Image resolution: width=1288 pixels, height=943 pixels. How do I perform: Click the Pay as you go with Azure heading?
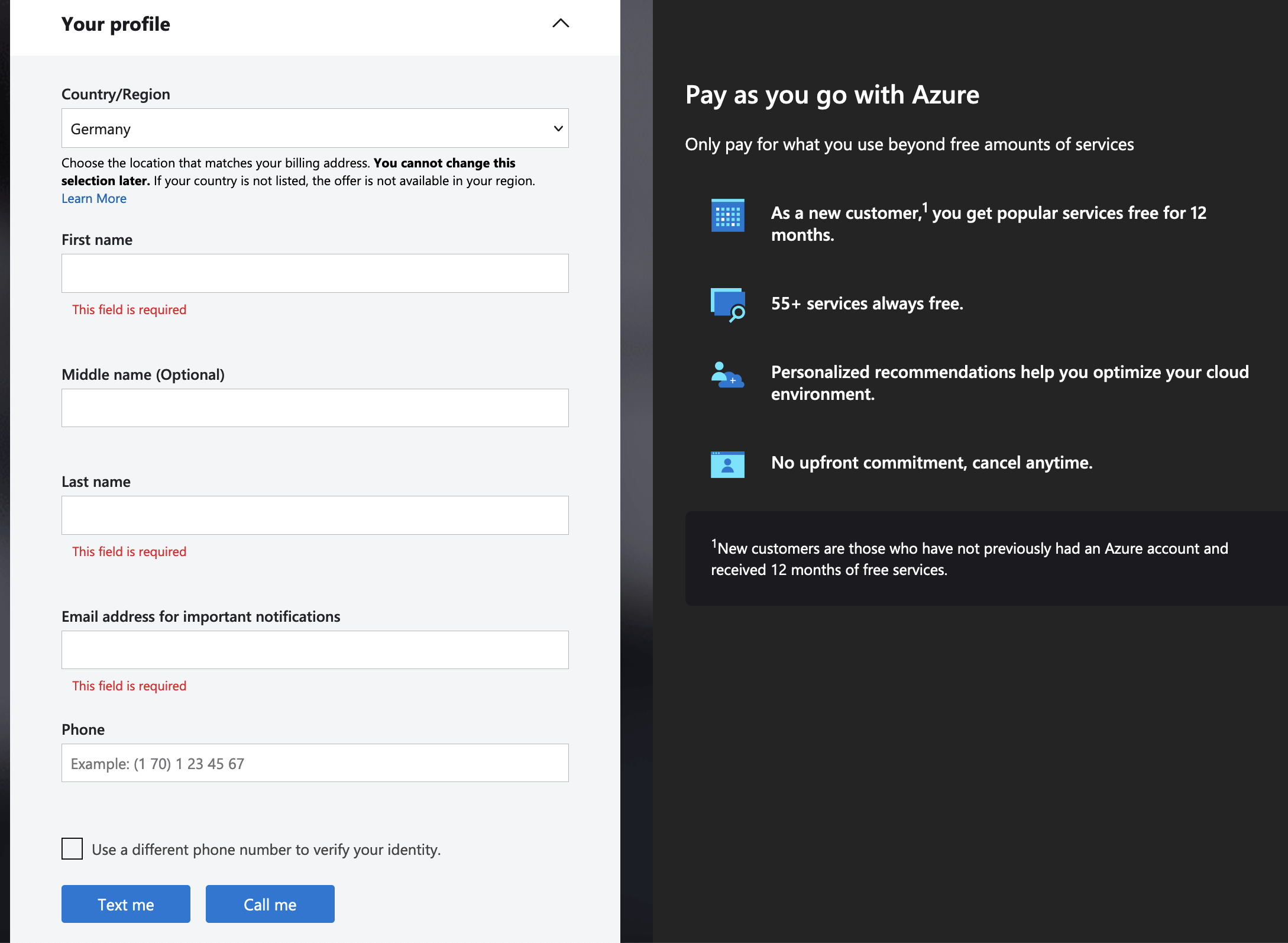click(832, 95)
